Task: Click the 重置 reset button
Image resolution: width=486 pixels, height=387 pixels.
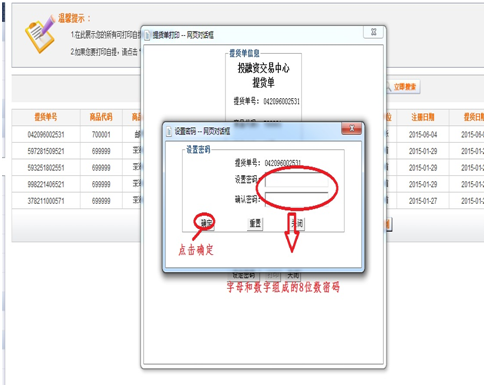Action: [x=255, y=223]
